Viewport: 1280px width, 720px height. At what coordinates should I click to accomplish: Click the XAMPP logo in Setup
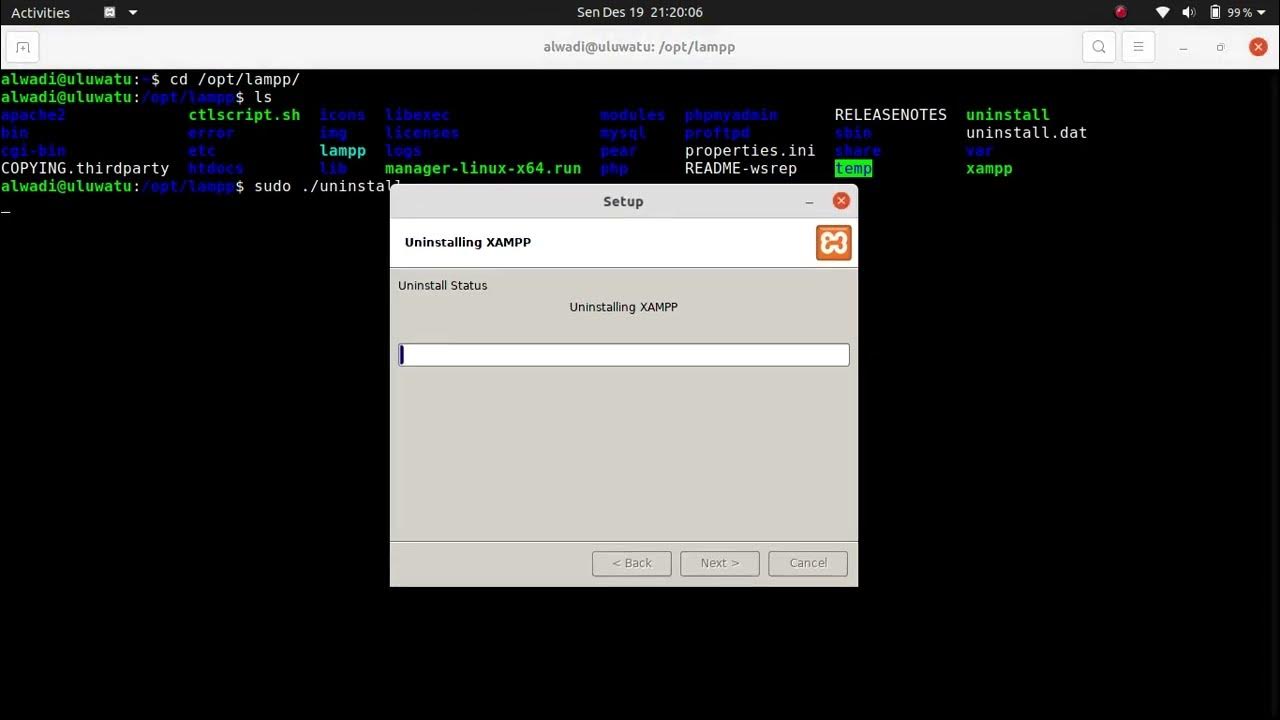[833, 242]
